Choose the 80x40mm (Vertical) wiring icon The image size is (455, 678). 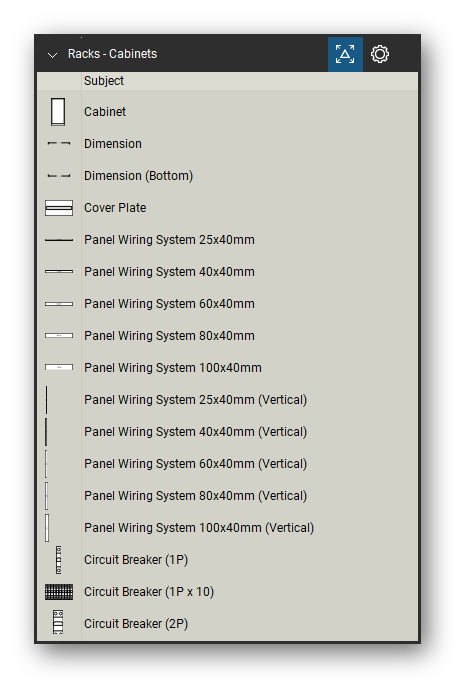coord(47,496)
